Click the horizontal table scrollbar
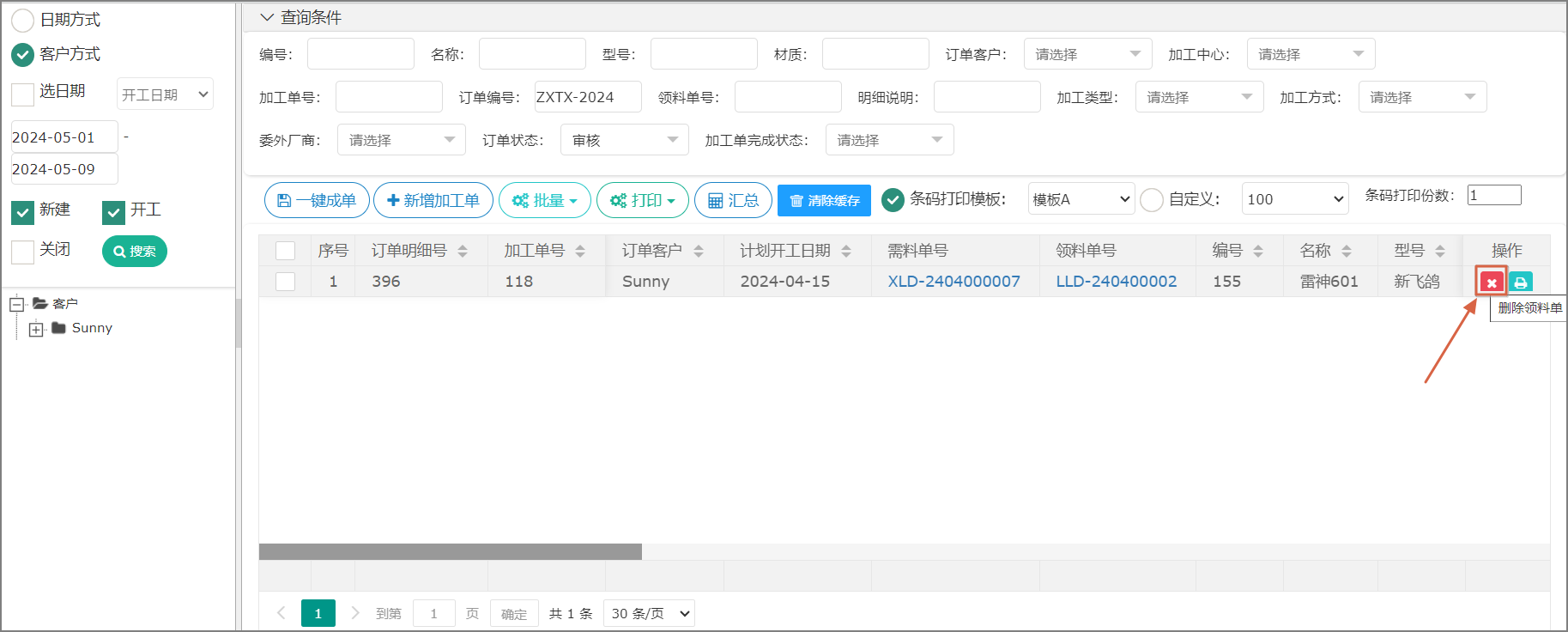The height and width of the screenshot is (632, 1568). pyautogui.click(x=450, y=551)
